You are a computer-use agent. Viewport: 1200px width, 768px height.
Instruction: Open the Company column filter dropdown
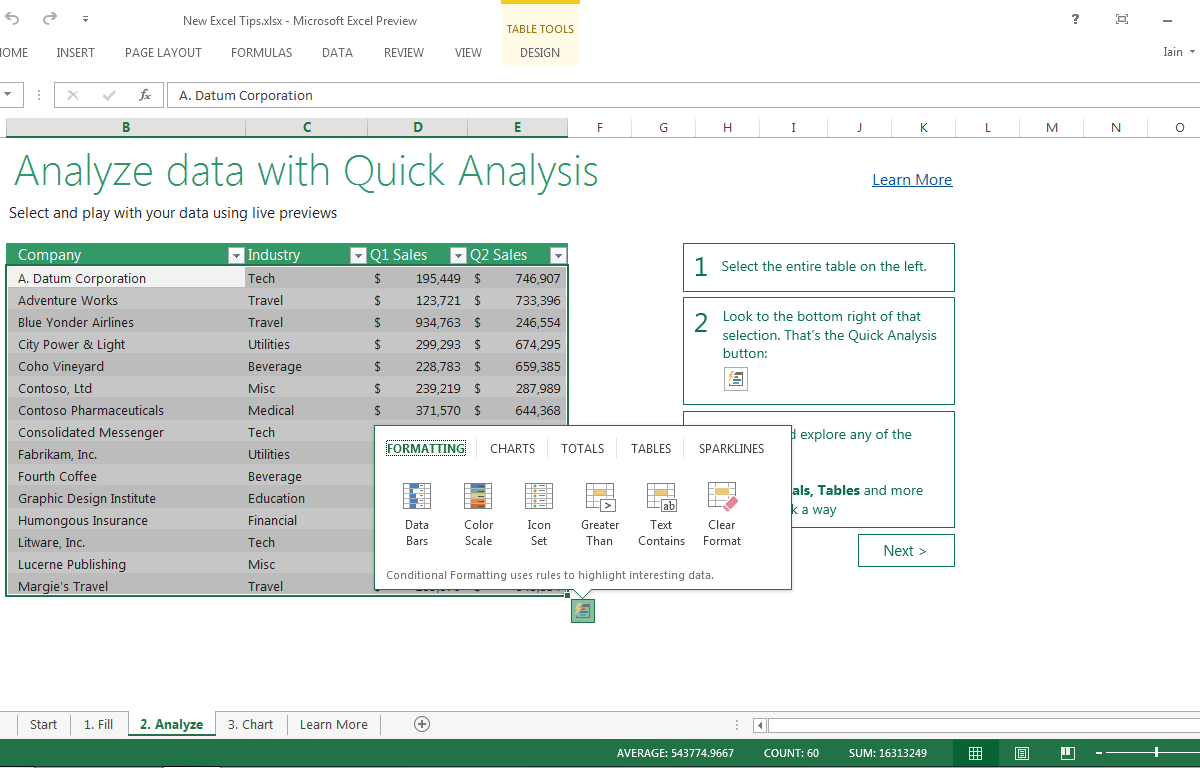(236, 255)
